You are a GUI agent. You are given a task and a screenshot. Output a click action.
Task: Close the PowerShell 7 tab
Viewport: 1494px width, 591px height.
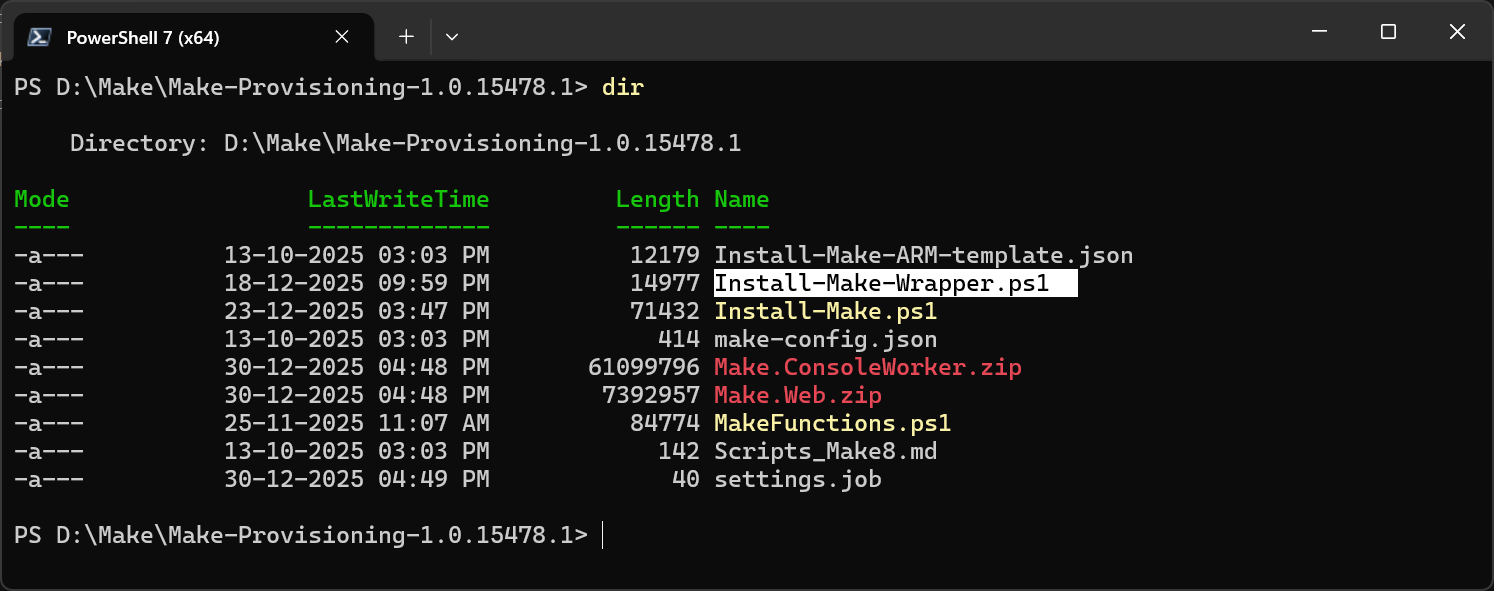[341, 36]
